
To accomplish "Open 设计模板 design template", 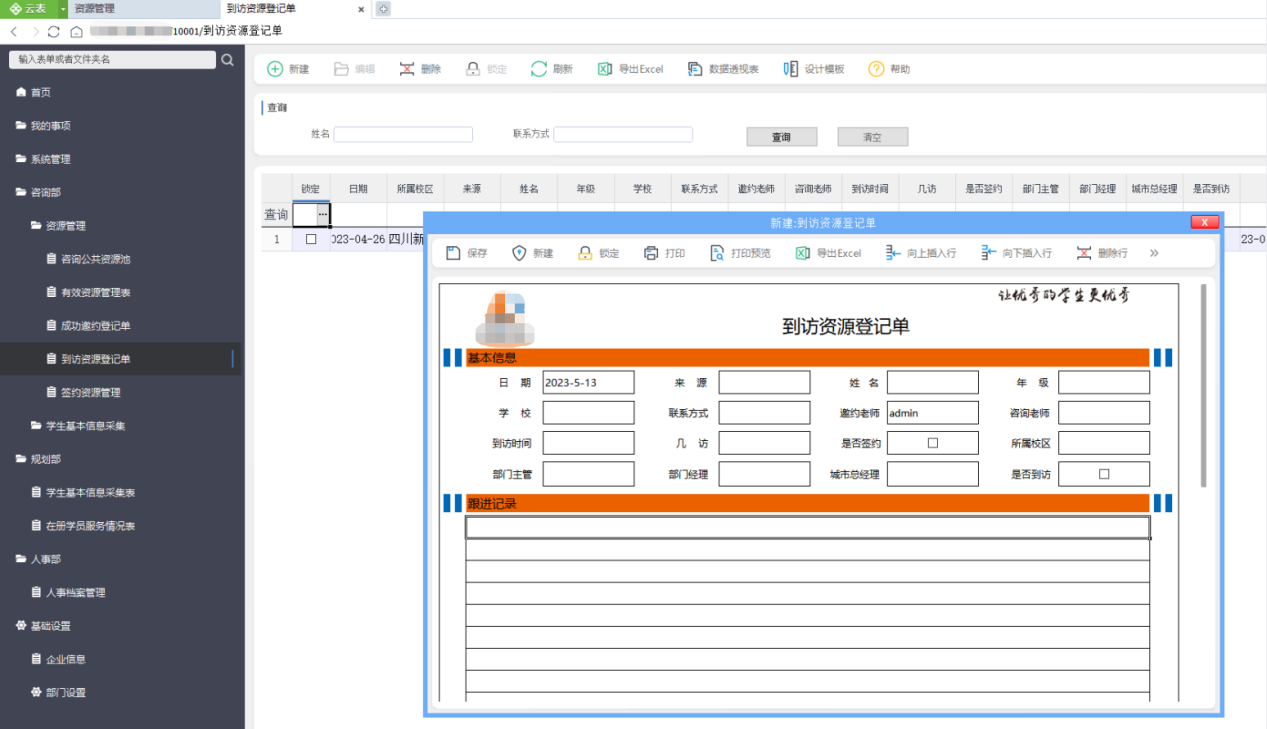I will coord(814,69).
